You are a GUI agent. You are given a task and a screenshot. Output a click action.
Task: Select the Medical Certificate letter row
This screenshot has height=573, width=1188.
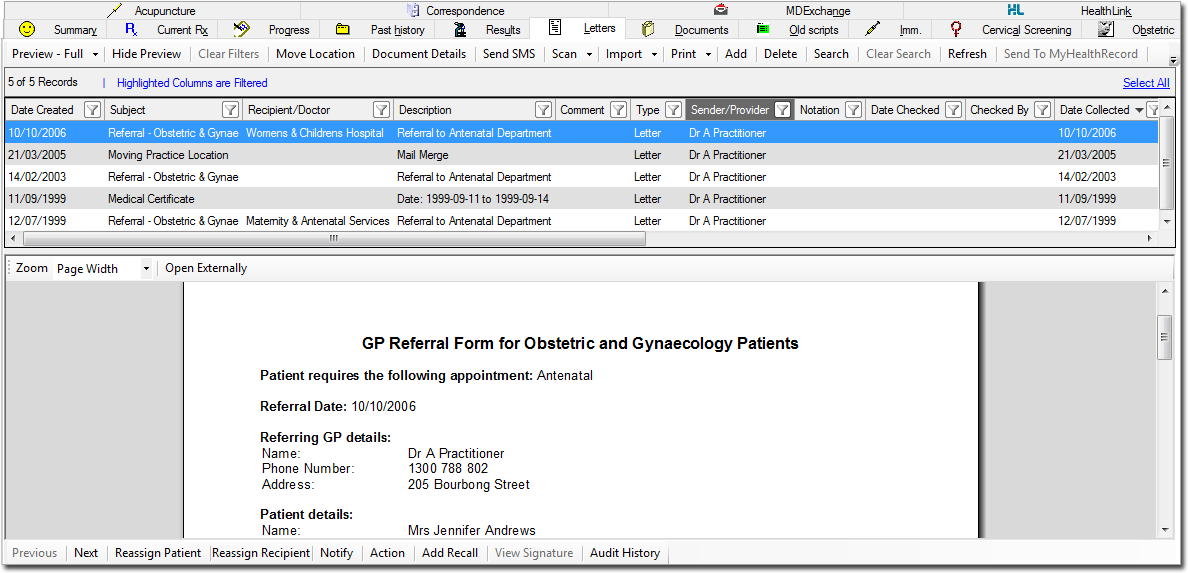[x=151, y=199]
